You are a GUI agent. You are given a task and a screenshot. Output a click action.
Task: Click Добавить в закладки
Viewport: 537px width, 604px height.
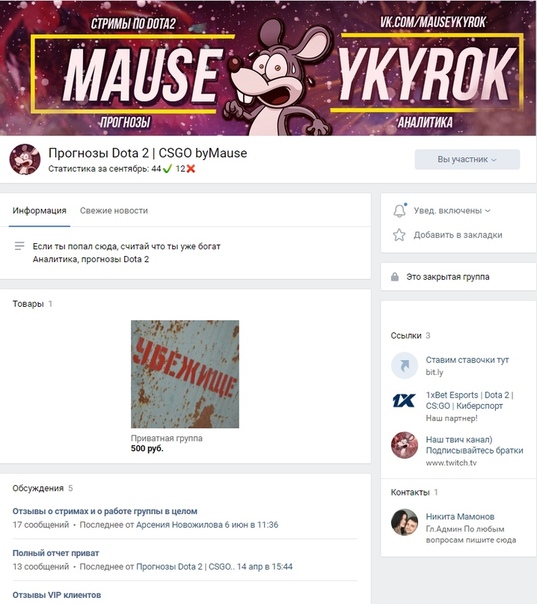click(x=458, y=235)
